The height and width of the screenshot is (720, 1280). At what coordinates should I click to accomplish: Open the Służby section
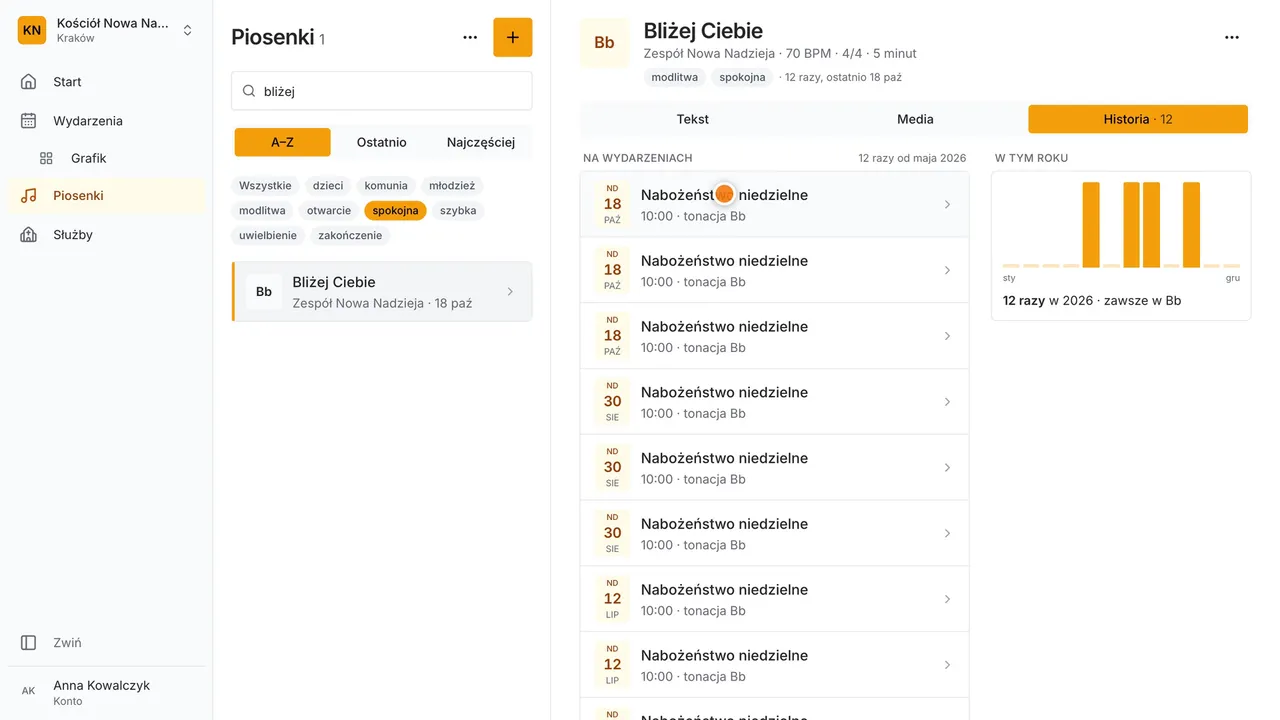click(x=106, y=235)
